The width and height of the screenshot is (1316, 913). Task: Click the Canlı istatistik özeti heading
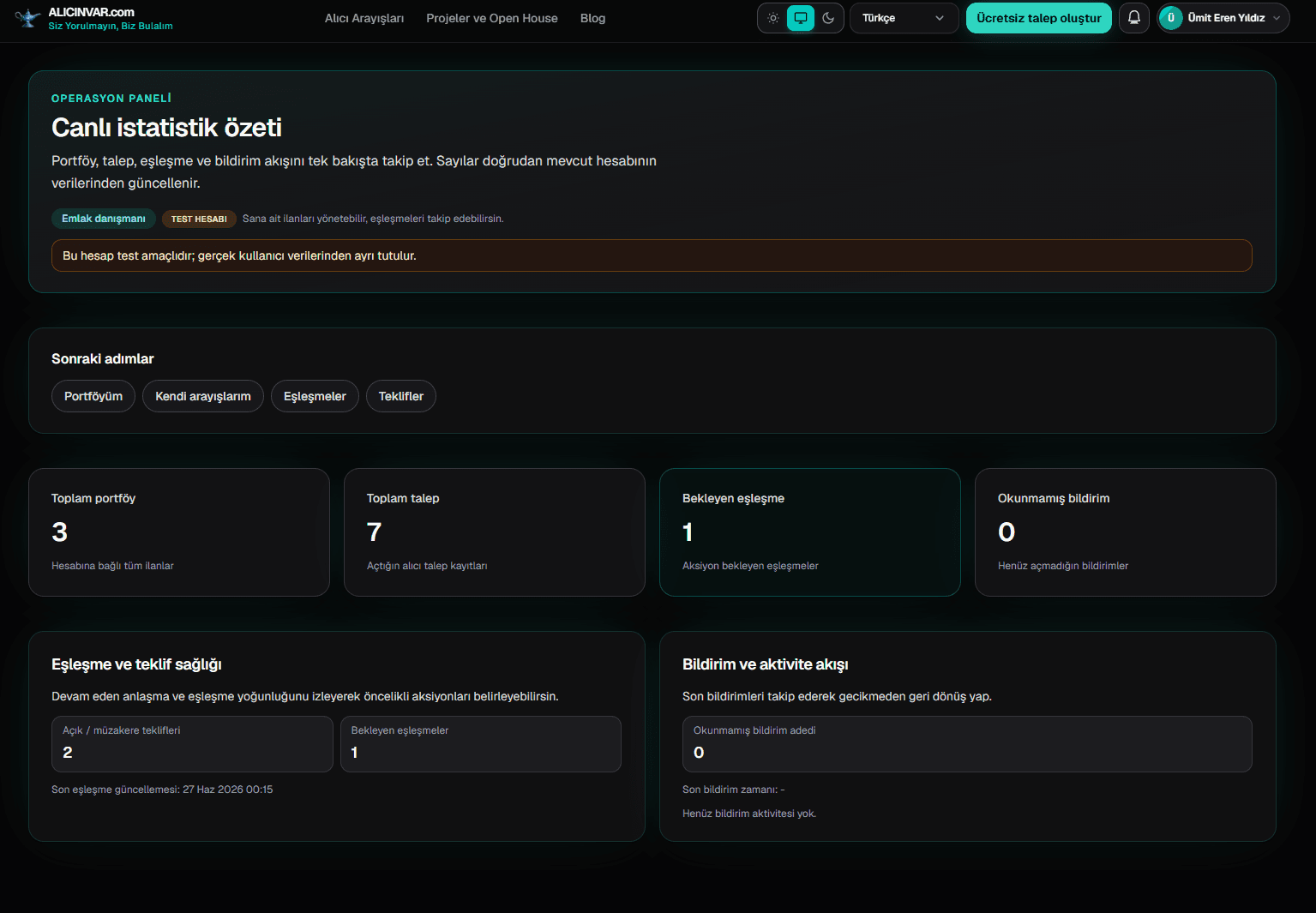pyautogui.click(x=166, y=128)
